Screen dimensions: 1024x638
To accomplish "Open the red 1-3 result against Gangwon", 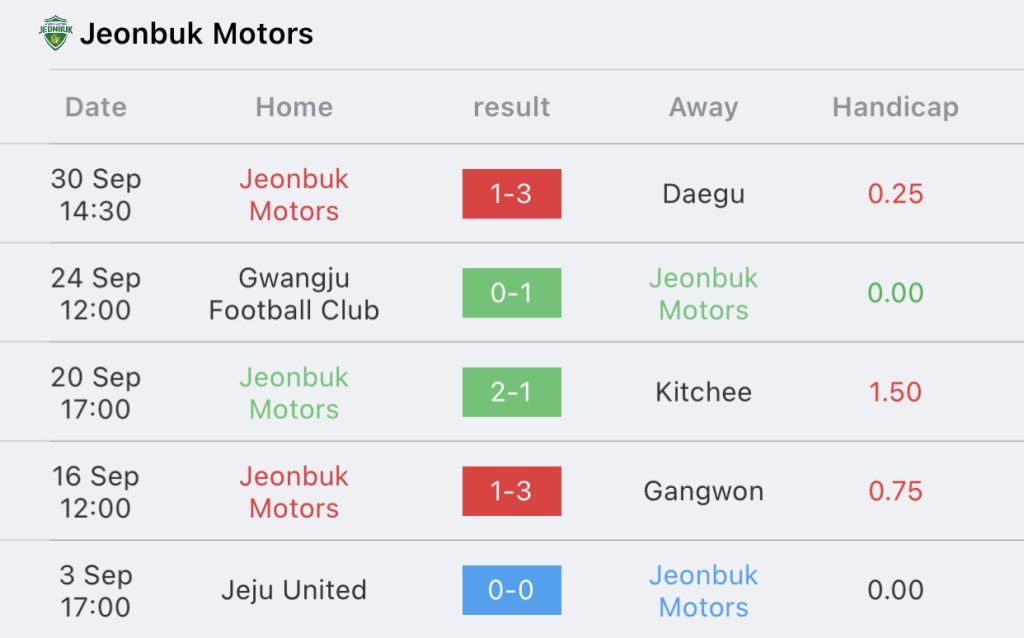I will pos(511,491).
